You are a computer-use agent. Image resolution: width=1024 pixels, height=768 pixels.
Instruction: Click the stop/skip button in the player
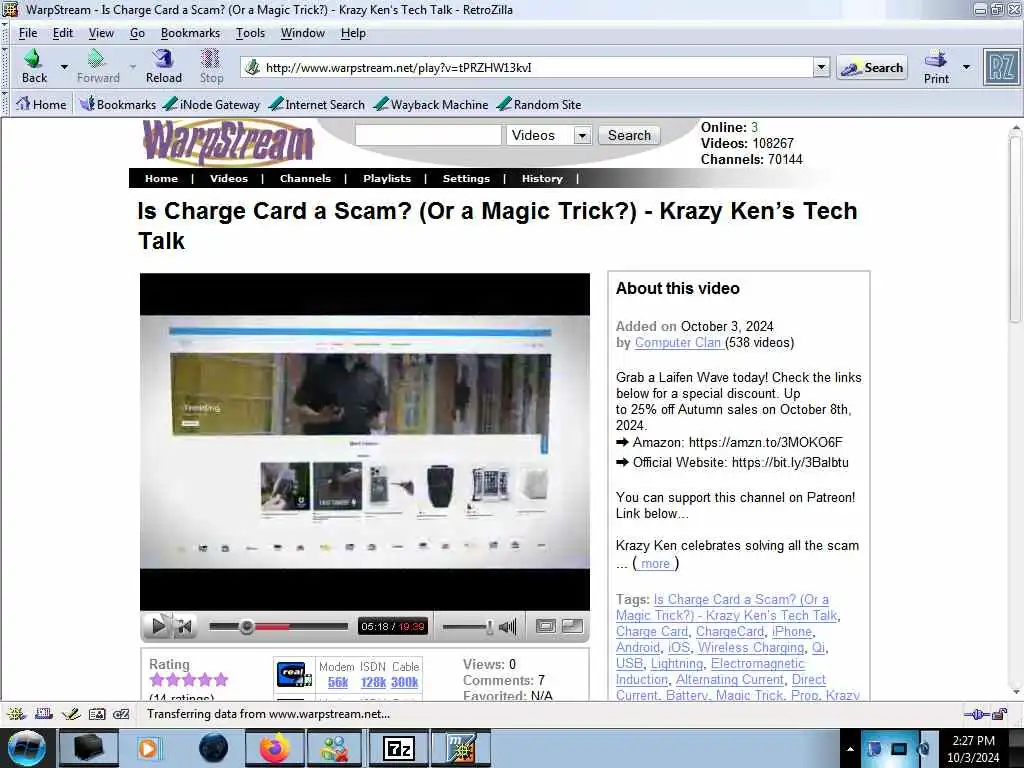coord(185,626)
